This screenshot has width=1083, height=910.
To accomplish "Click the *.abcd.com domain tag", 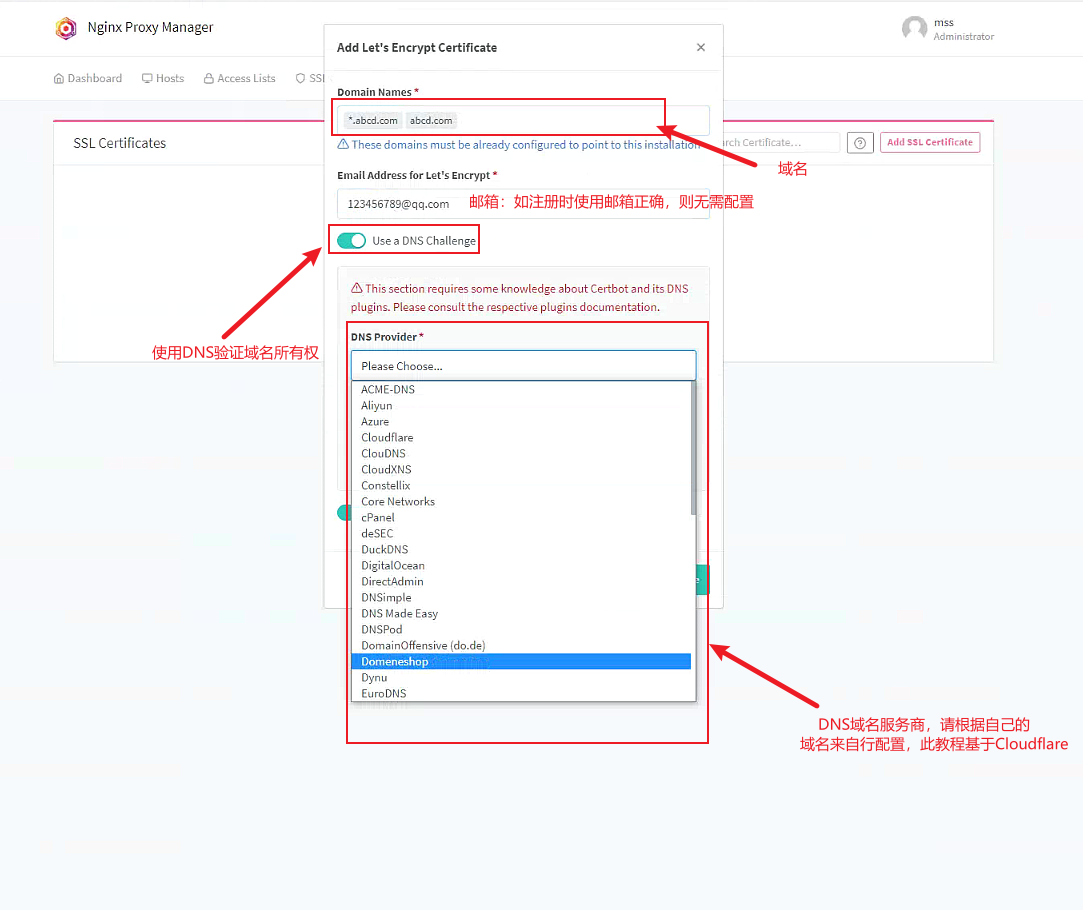I will (x=372, y=120).
